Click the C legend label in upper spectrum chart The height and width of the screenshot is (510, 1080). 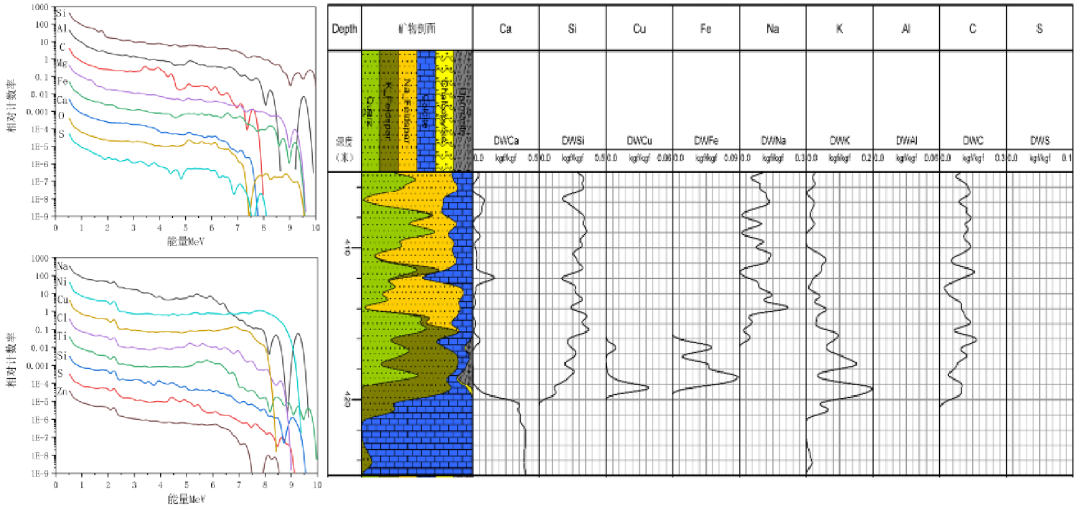[61, 47]
